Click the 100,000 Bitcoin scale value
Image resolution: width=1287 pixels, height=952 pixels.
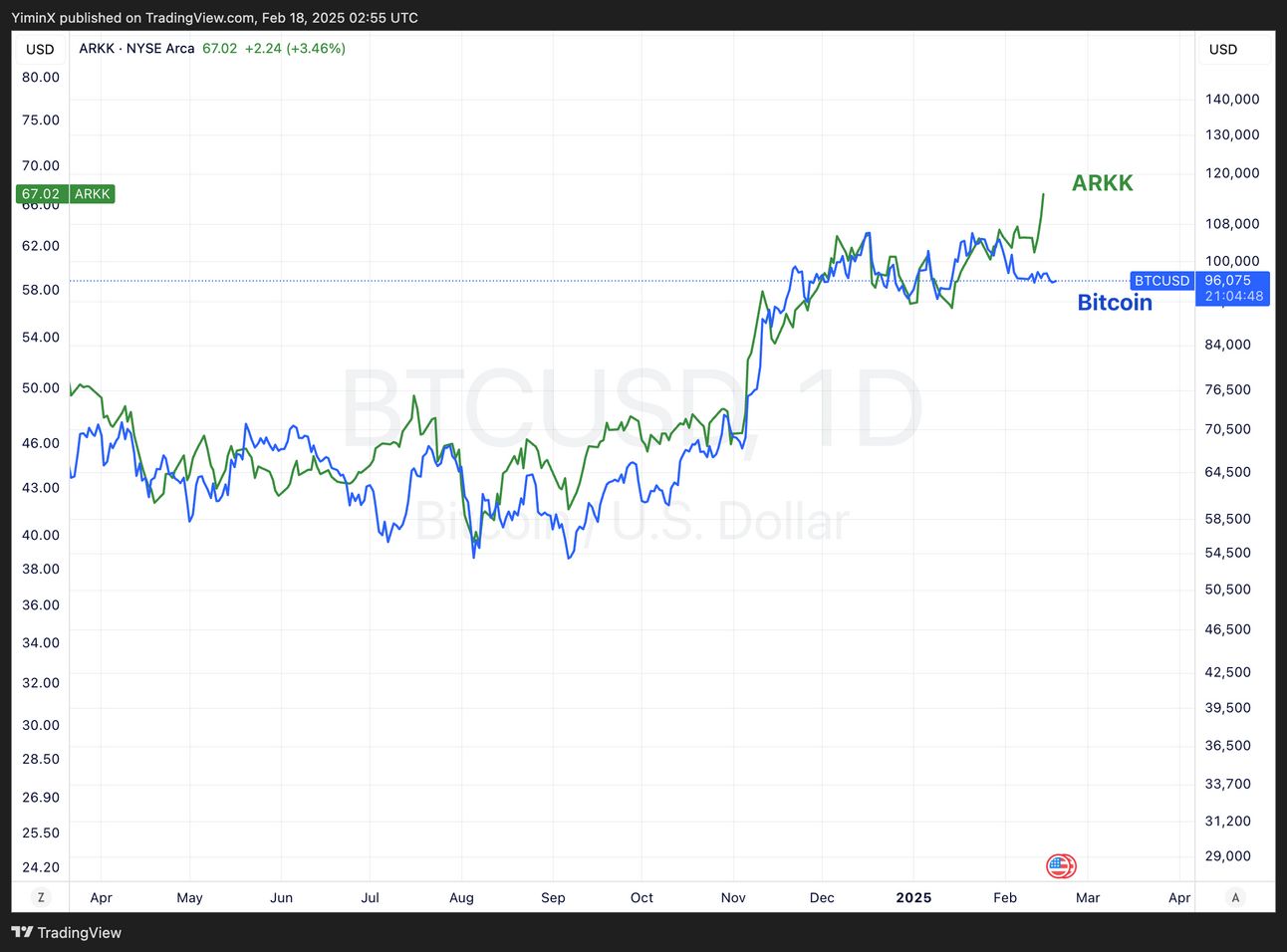1232,261
